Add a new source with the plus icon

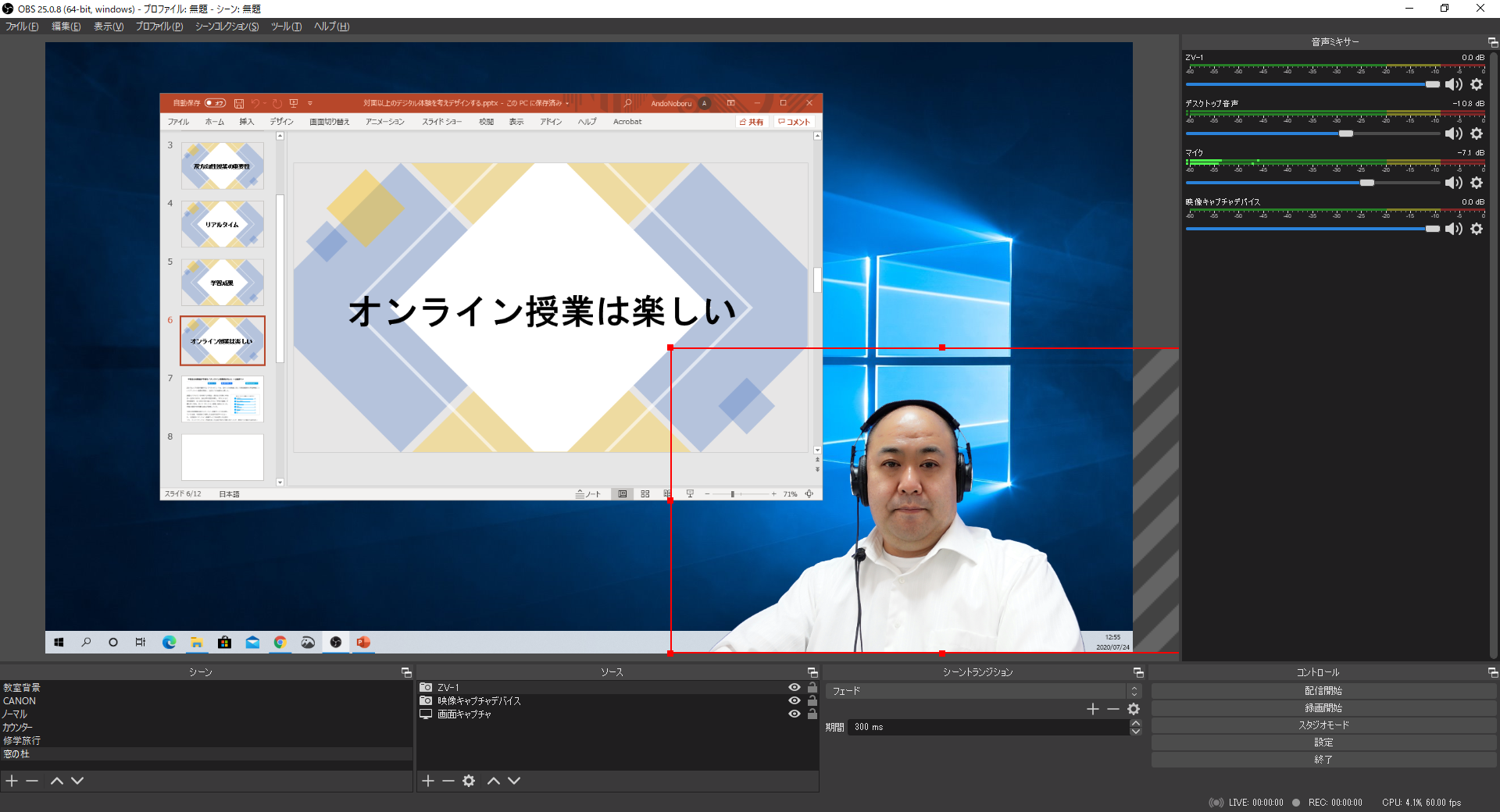pos(428,781)
